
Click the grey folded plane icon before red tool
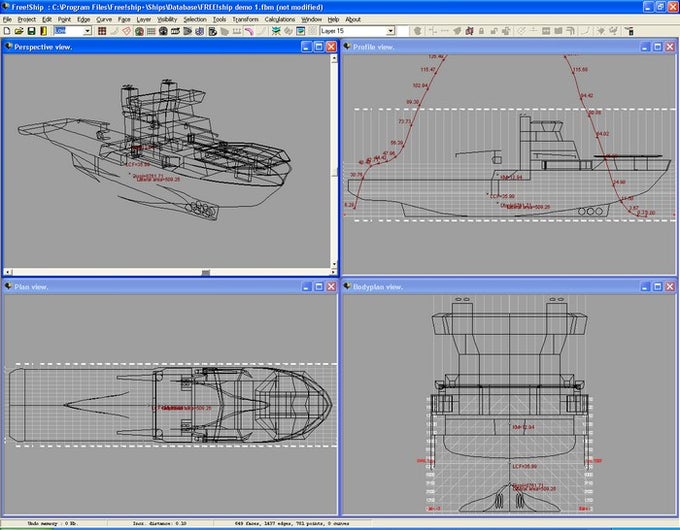coord(458,31)
